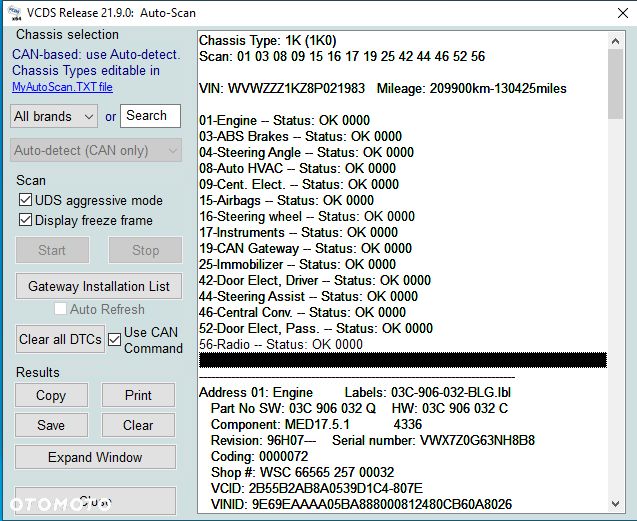Click the scrollbar down arrow
This screenshot has width=637, height=521.
(615, 504)
